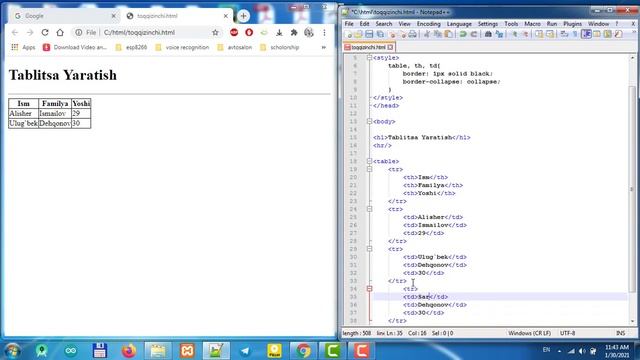
Task: Open the Language menu in Notepad++
Action: tap(459, 24)
